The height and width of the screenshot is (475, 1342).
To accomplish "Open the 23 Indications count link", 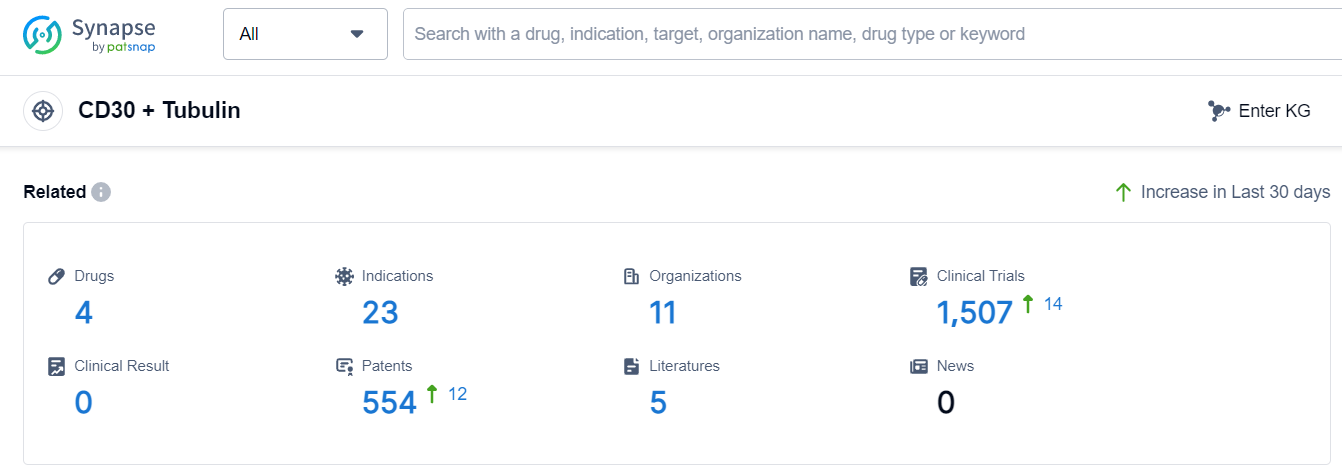I will click(380, 313).
